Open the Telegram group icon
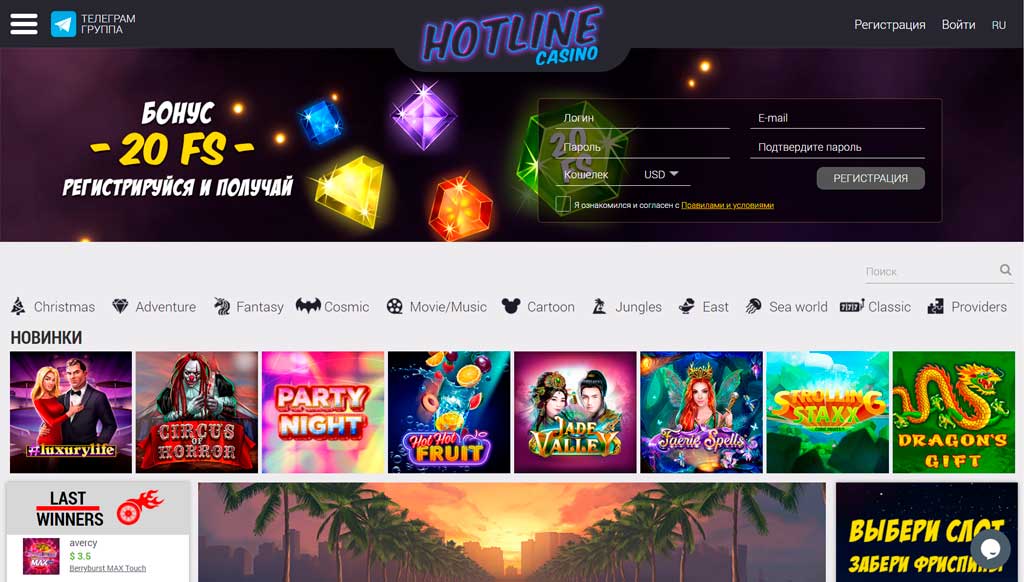The height and width of the screenshot is (582, 1024). coord(63,24)
